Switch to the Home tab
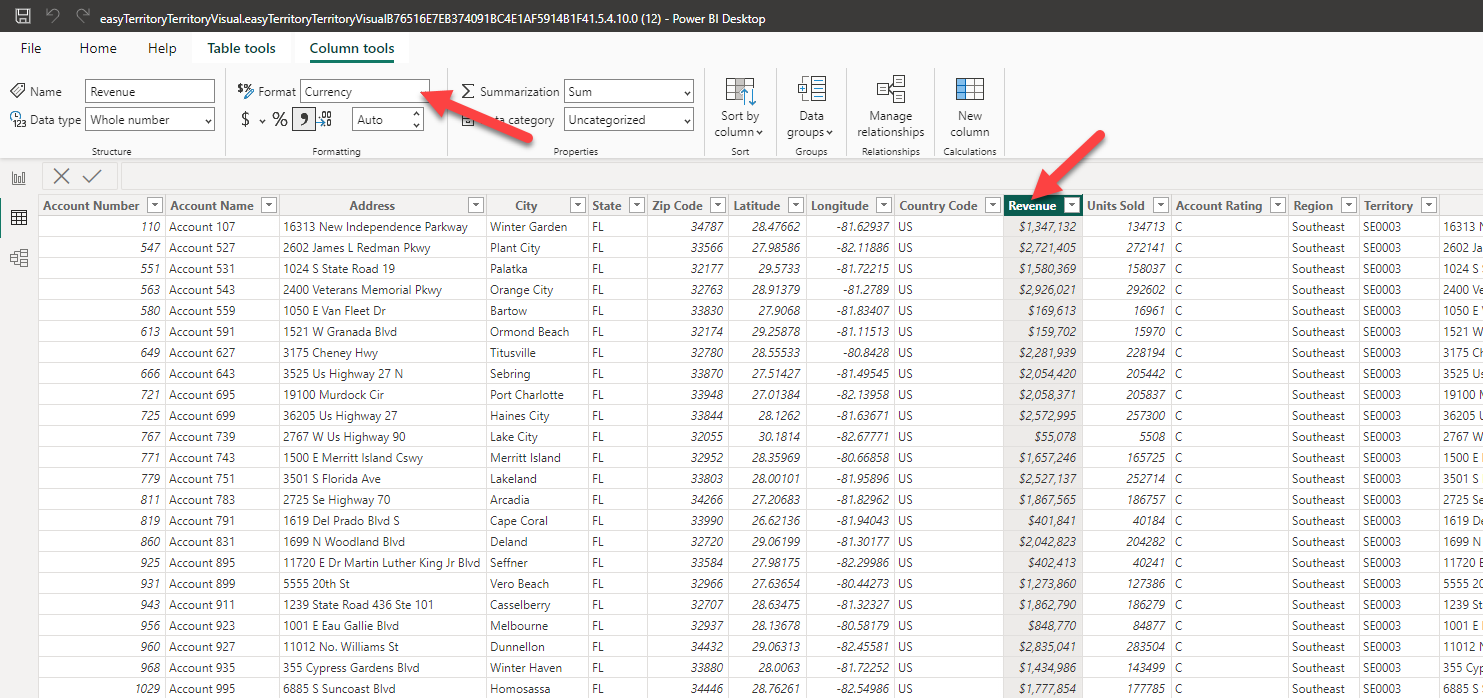The image size is (1483, 698). coord(97,48)
